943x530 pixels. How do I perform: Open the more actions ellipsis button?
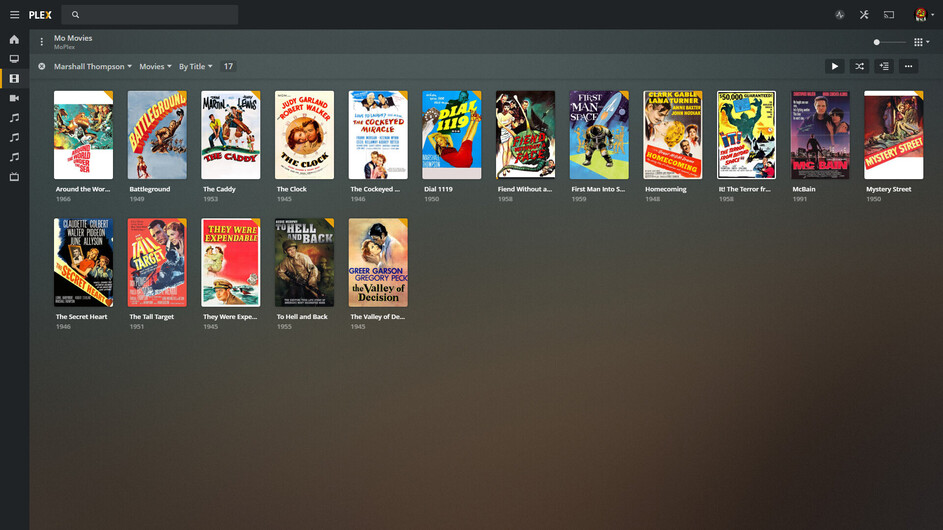pyautogui.click(x=909, y=67)
